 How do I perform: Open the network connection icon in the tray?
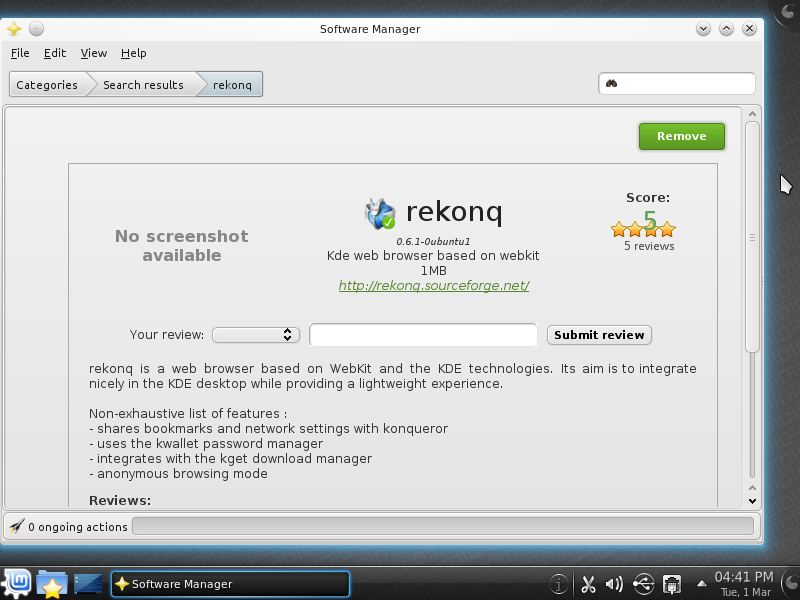click(671, 584)
